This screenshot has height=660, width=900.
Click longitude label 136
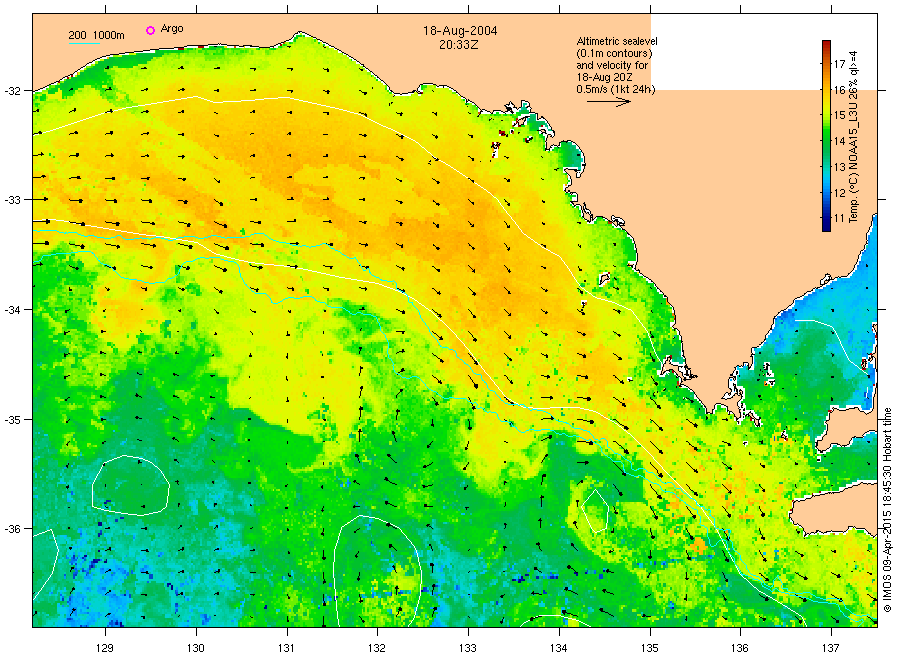pos(740,648)
